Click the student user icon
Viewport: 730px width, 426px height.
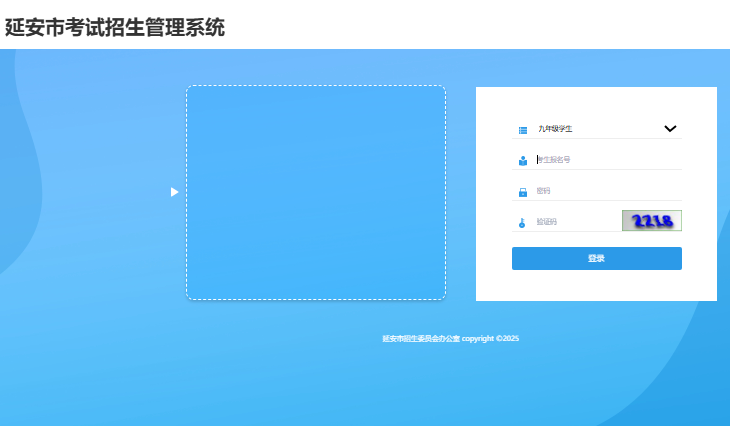tap(523, 160)
